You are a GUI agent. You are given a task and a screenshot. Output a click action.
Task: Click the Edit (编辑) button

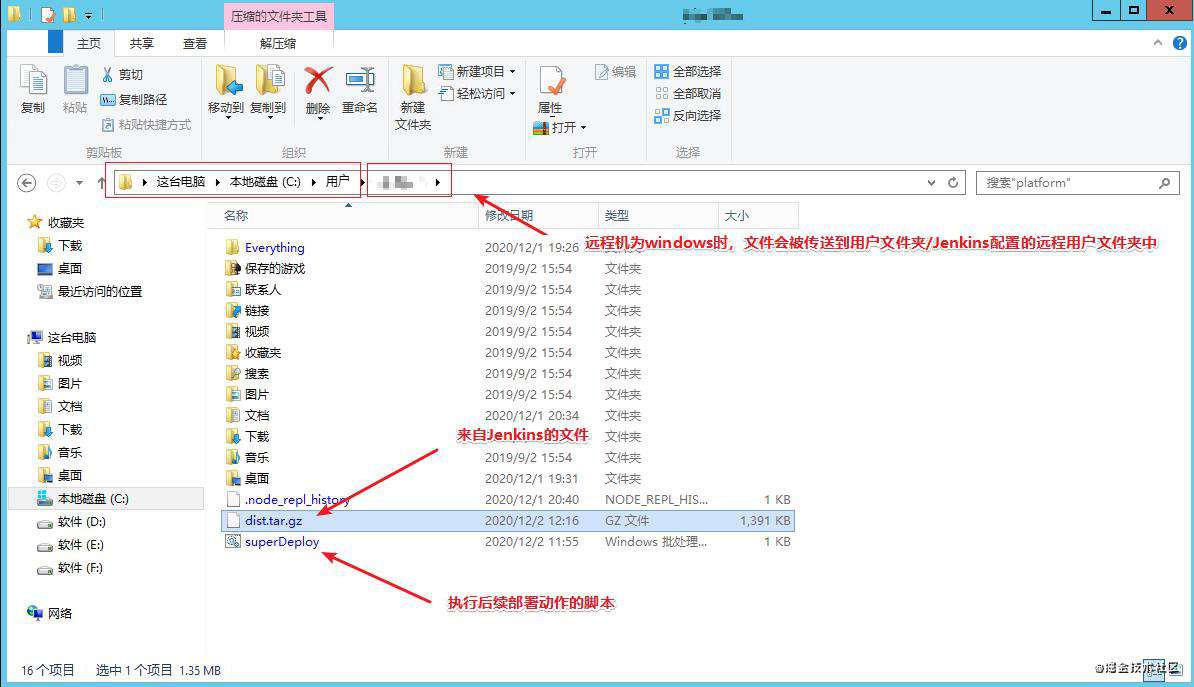point(615,72)
